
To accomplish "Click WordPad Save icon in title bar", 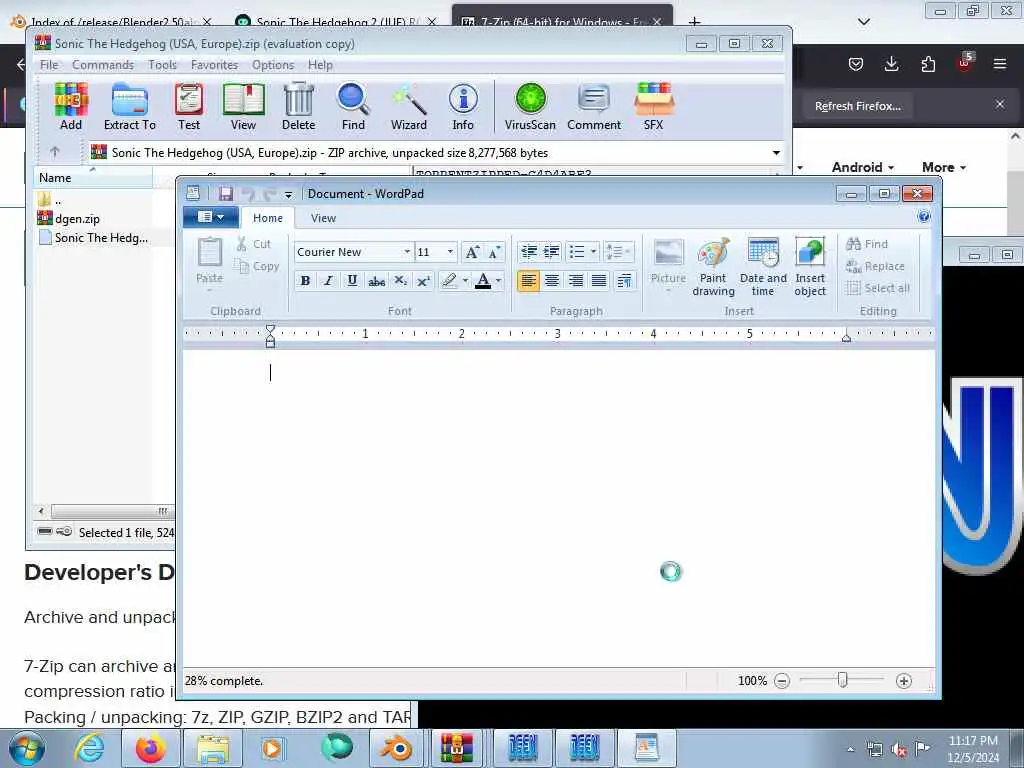I will pos(226,193).
